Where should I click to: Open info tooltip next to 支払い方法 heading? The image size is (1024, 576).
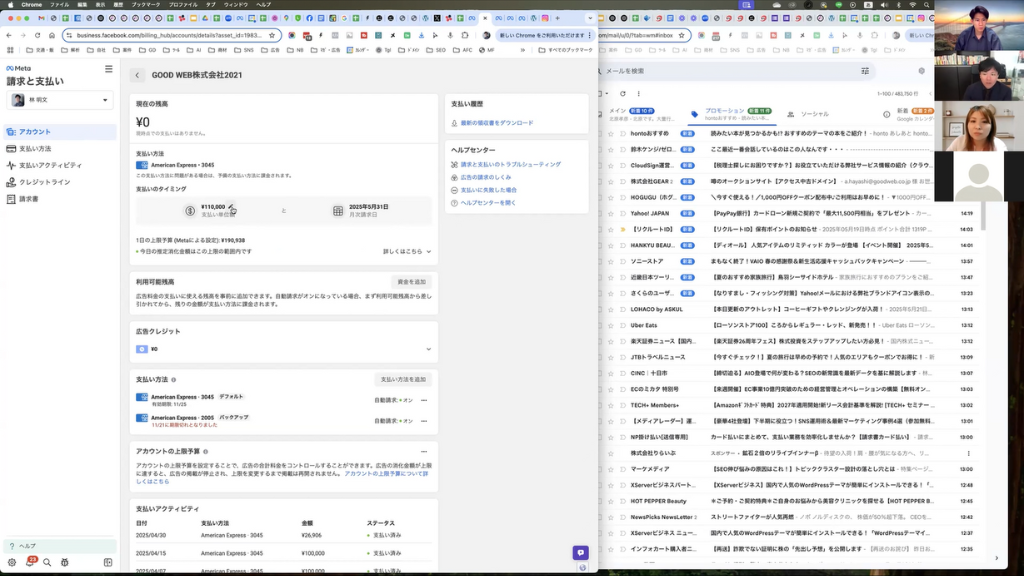(x=174, y=379)
